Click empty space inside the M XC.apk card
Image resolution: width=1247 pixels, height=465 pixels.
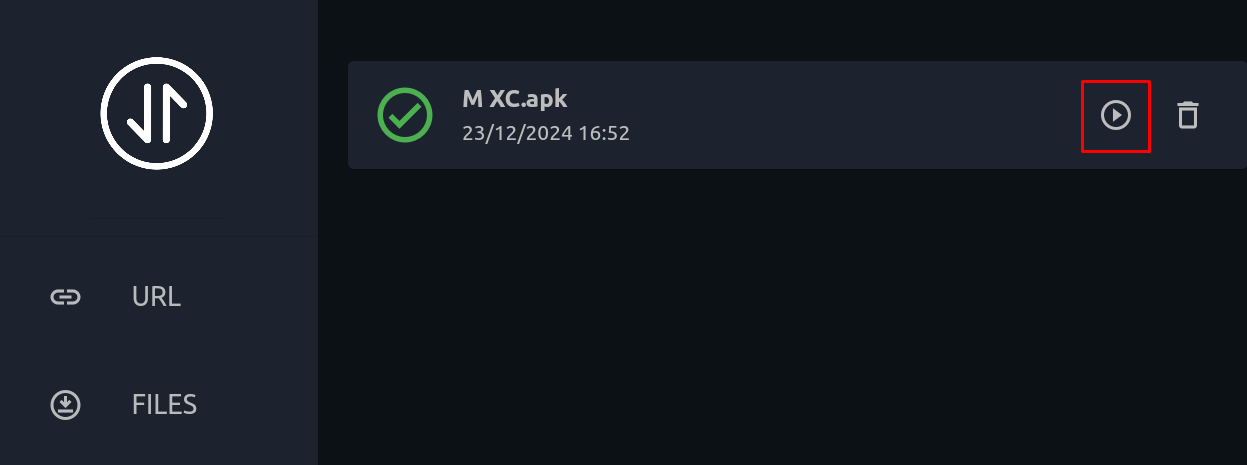(850, 115)
